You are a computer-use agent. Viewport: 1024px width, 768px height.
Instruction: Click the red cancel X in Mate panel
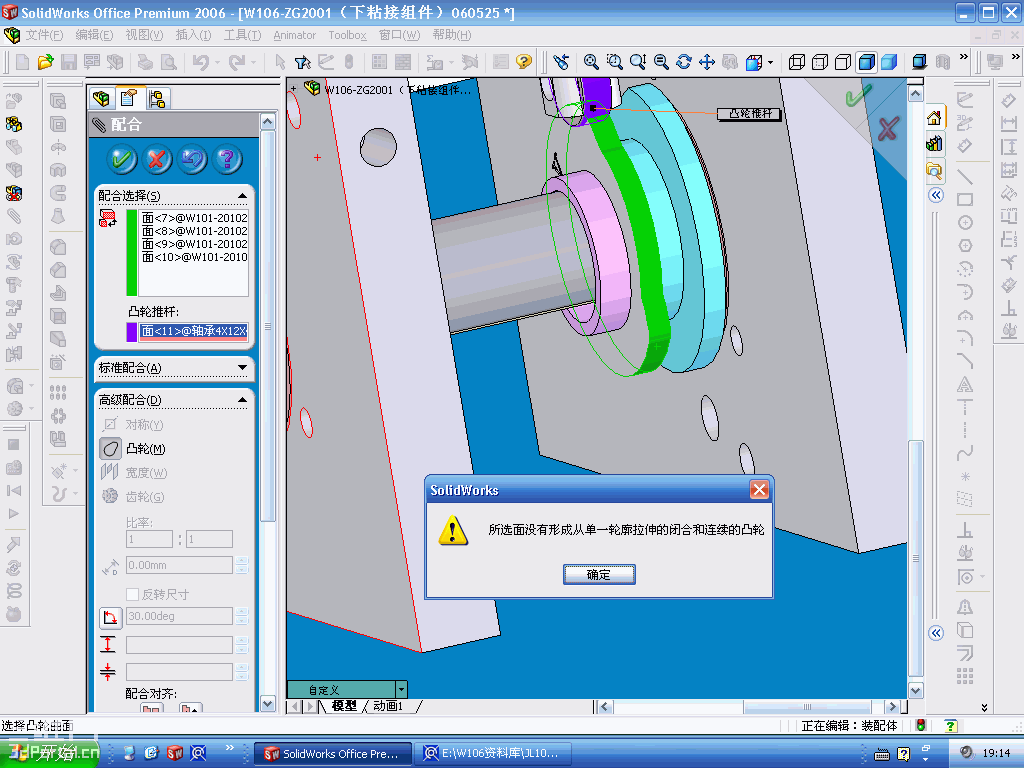coord(156,159)
